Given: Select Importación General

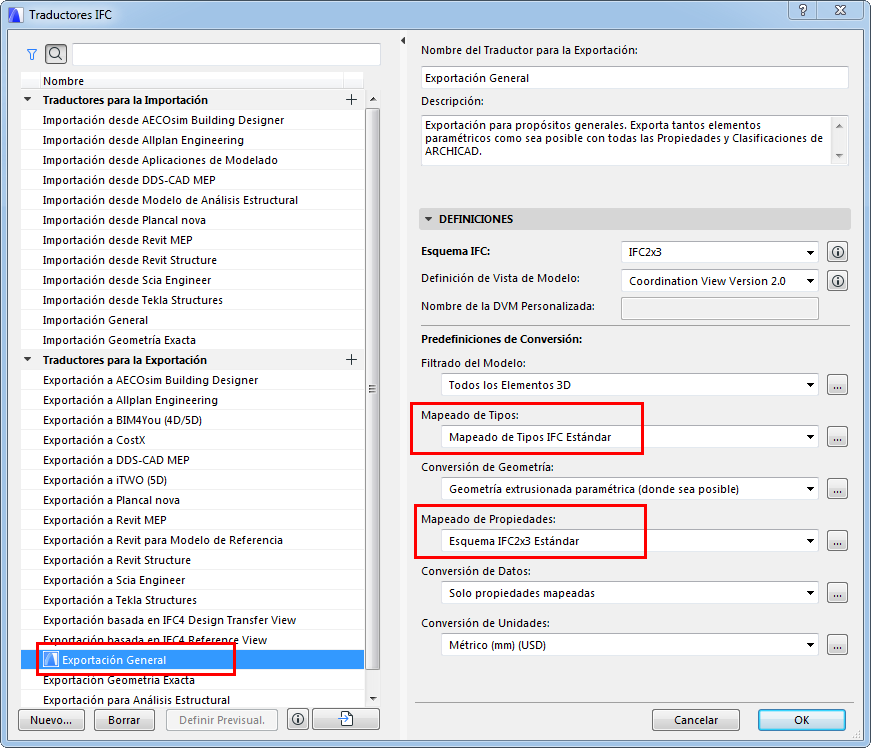Looking at the screenshot, I should pos(192,320).
